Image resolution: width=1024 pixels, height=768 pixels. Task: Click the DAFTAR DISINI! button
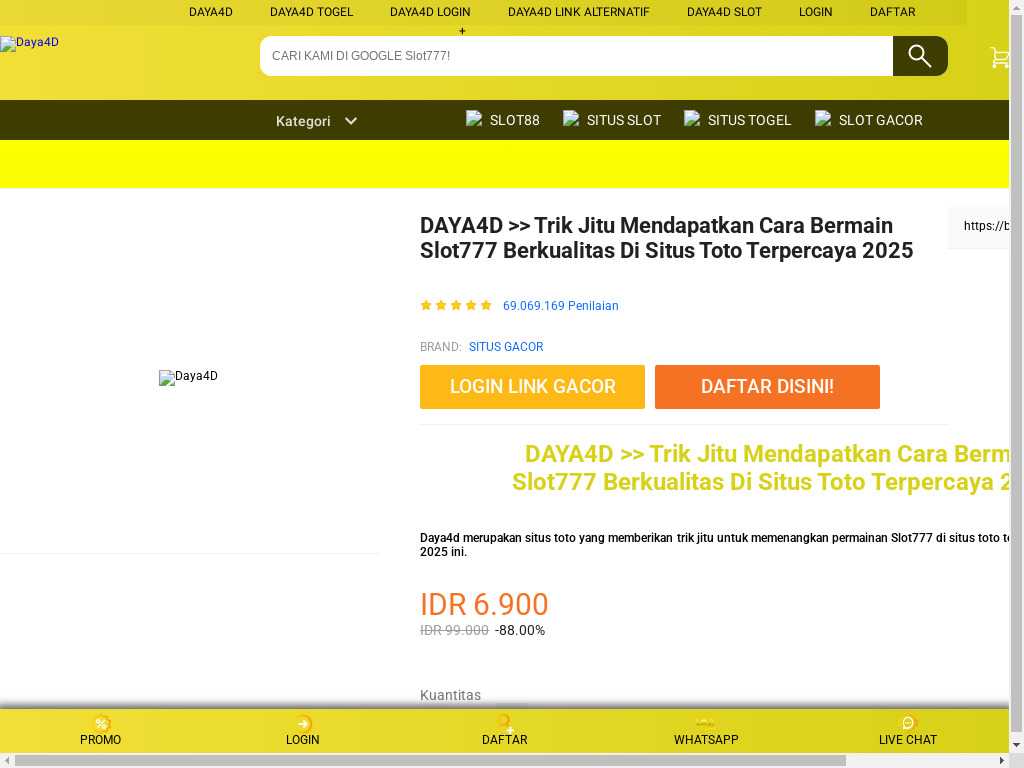(x=767, y=387)
